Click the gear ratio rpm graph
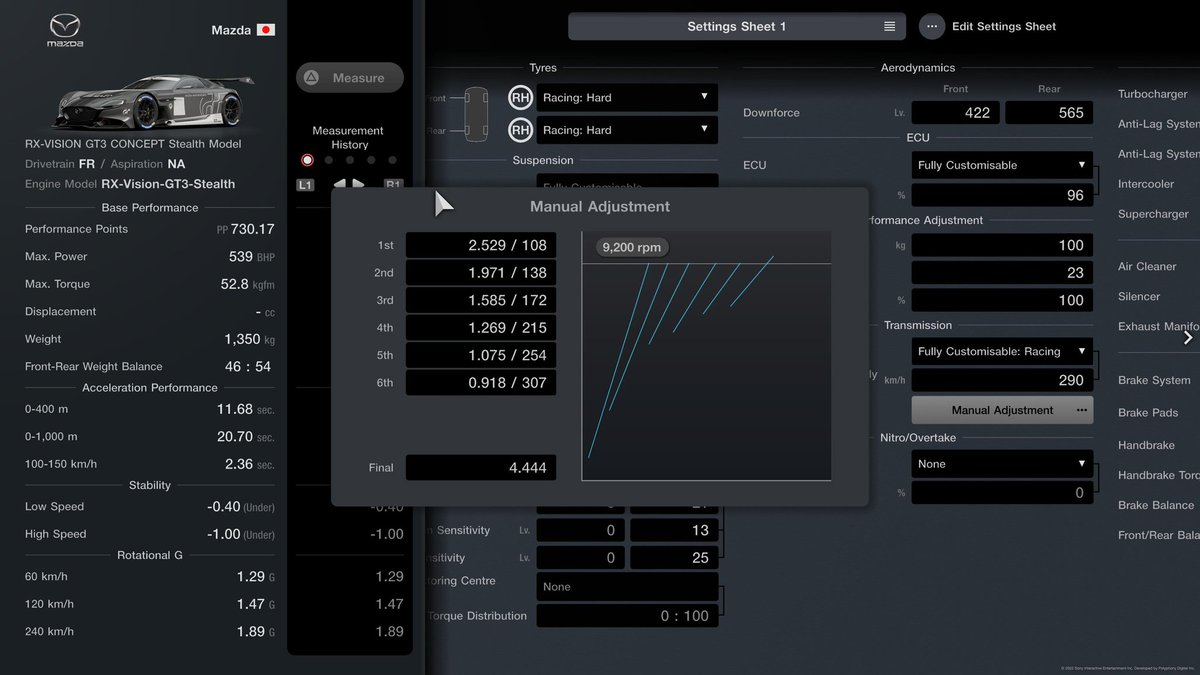The image size is (1200, 675). [706, 356]
